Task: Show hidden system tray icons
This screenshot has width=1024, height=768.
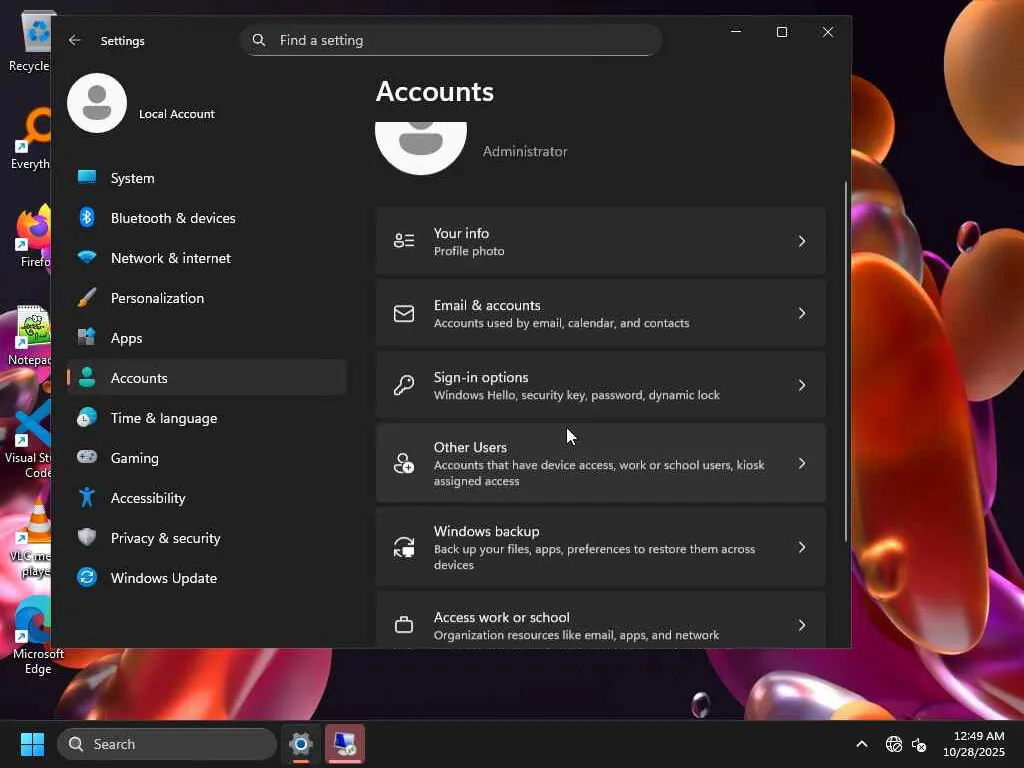Action: [862, 744]
